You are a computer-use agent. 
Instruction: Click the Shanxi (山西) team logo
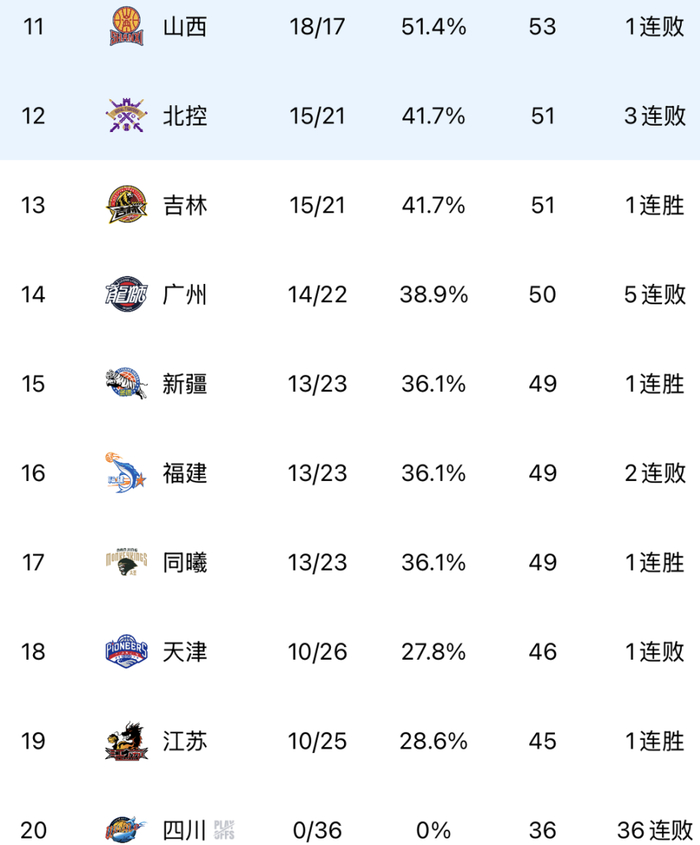click(126, 26)
